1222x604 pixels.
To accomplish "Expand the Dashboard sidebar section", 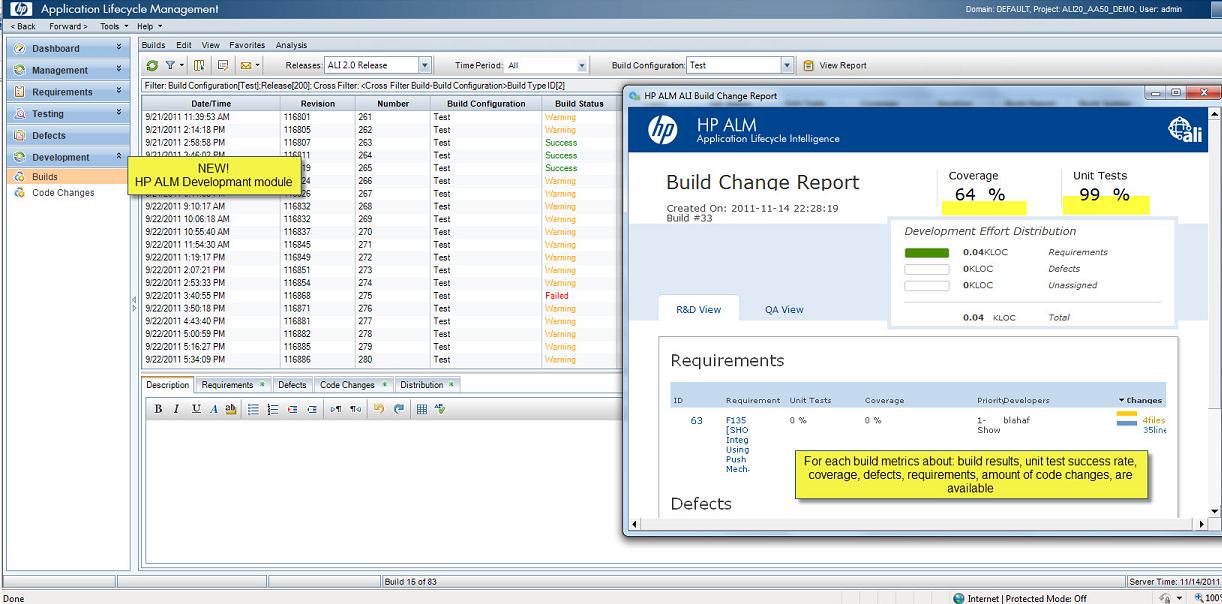I will tap(119, 47).
